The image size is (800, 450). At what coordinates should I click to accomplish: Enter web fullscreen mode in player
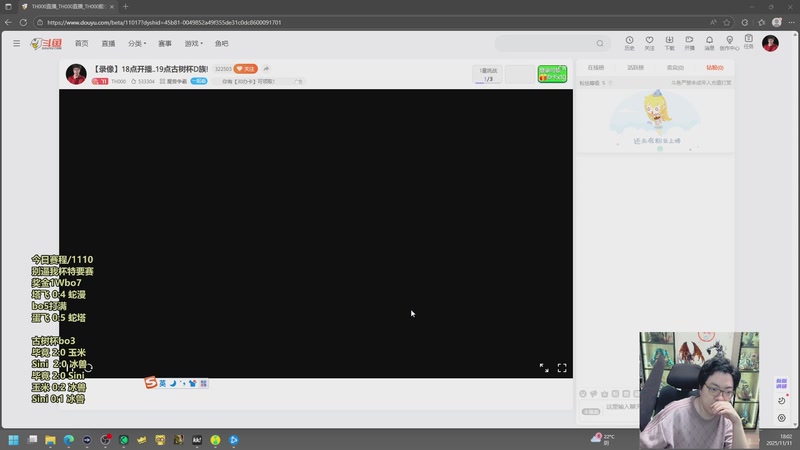(x=544, y=368)
